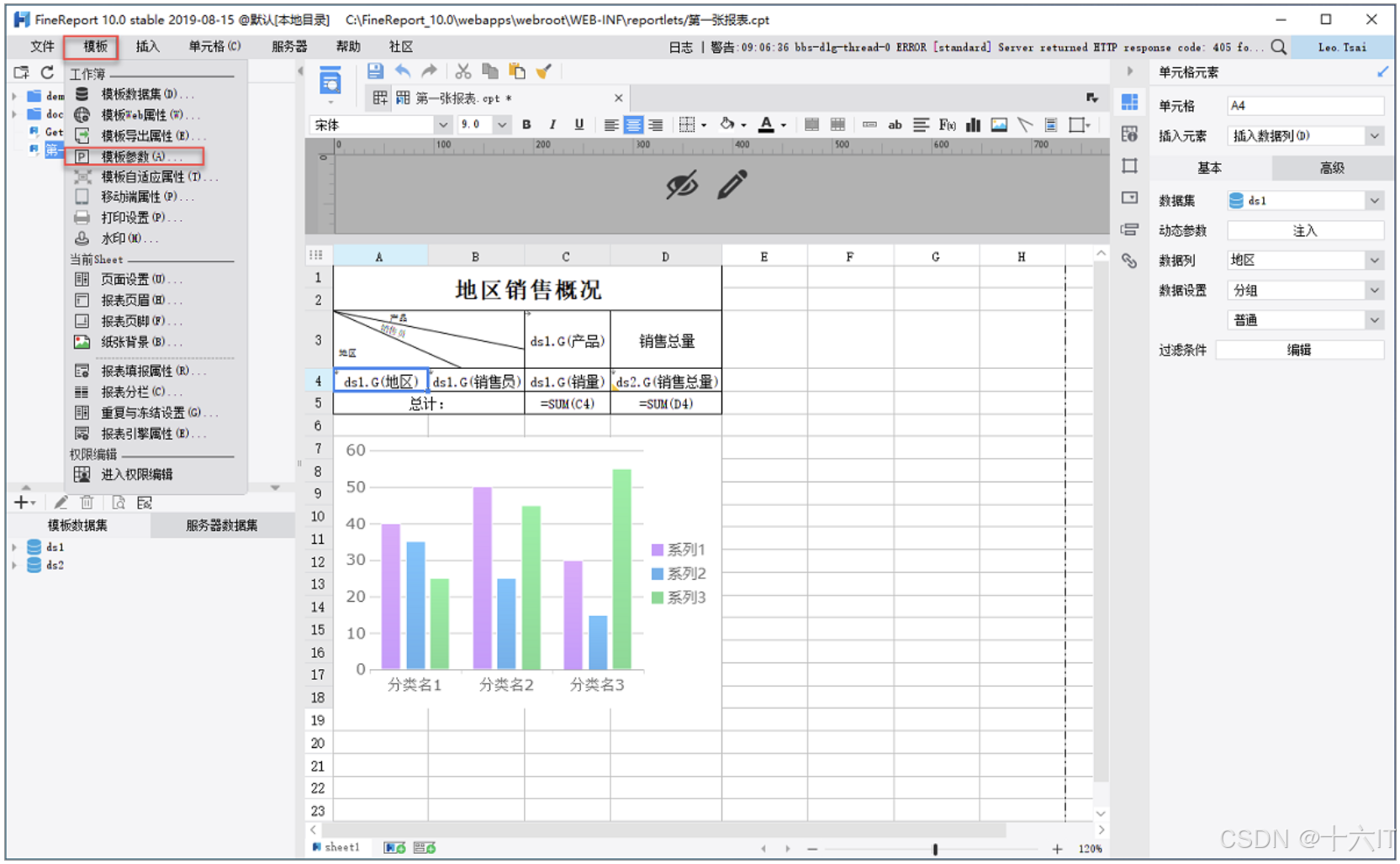Open the 单元格(C) menu
The width and height of the screenshot is (1400, 864).
click(x=214, y=47)
